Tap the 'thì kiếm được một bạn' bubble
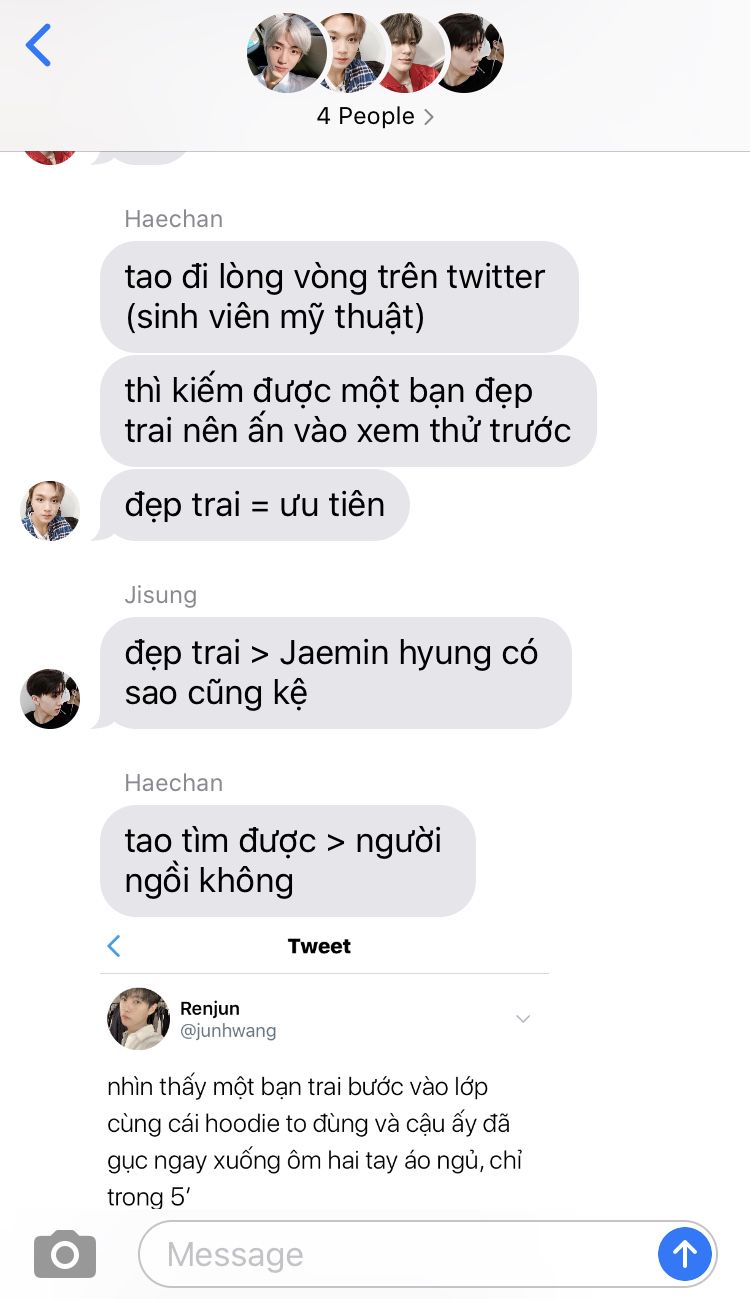The height and width of the screenshot is (1299, 750). pos(348,411)
